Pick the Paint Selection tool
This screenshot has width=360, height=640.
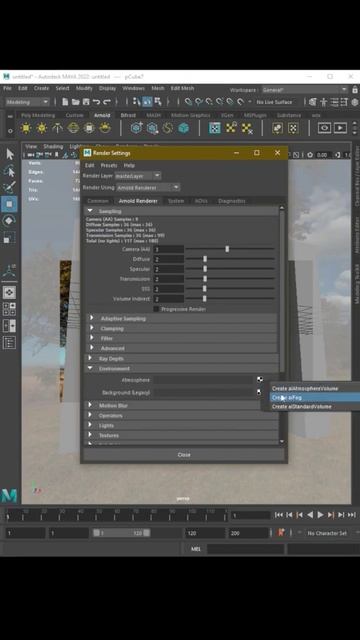click(x=9, y=187)
